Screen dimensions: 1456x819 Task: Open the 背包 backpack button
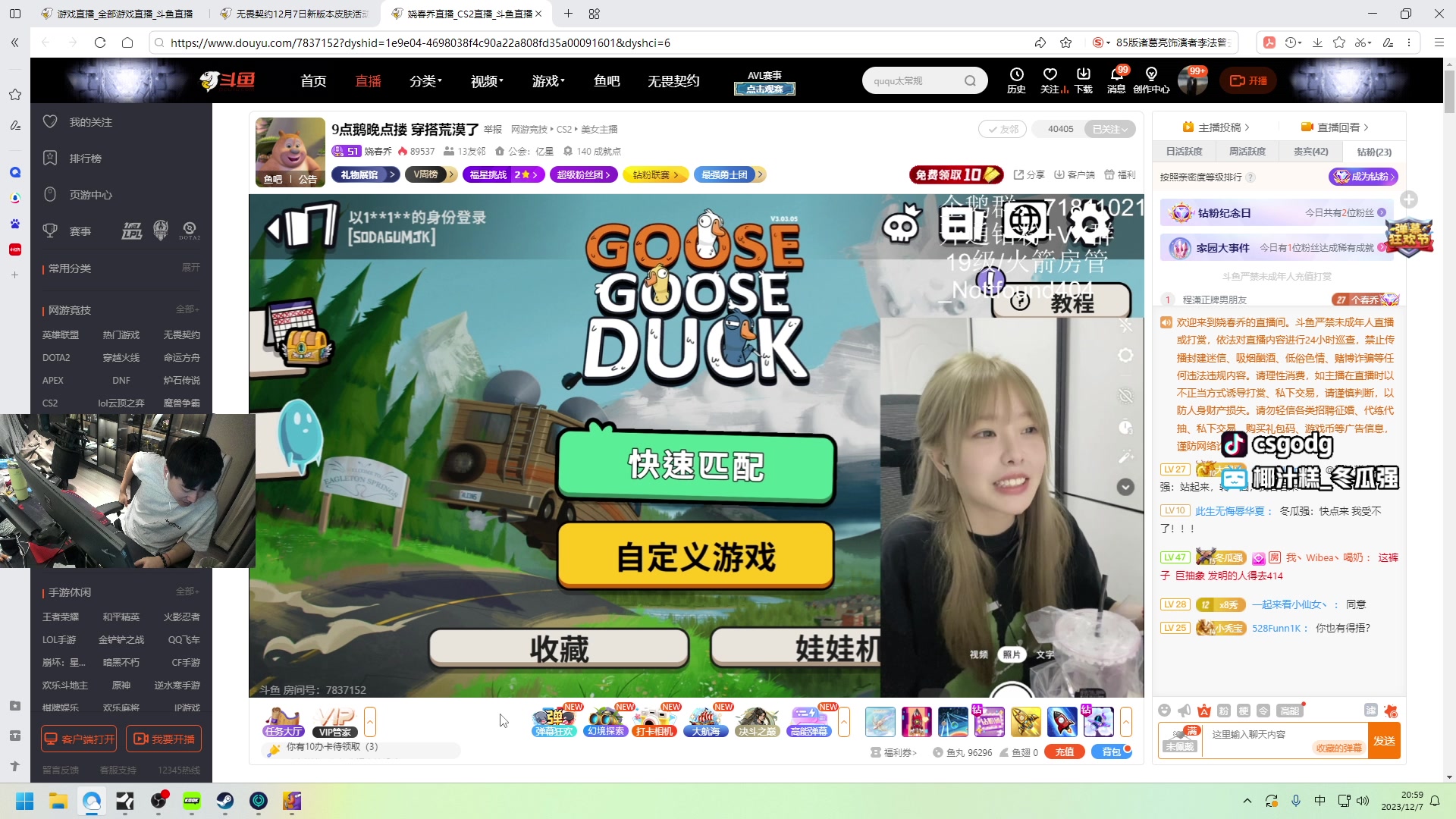tap(1112, 752)
